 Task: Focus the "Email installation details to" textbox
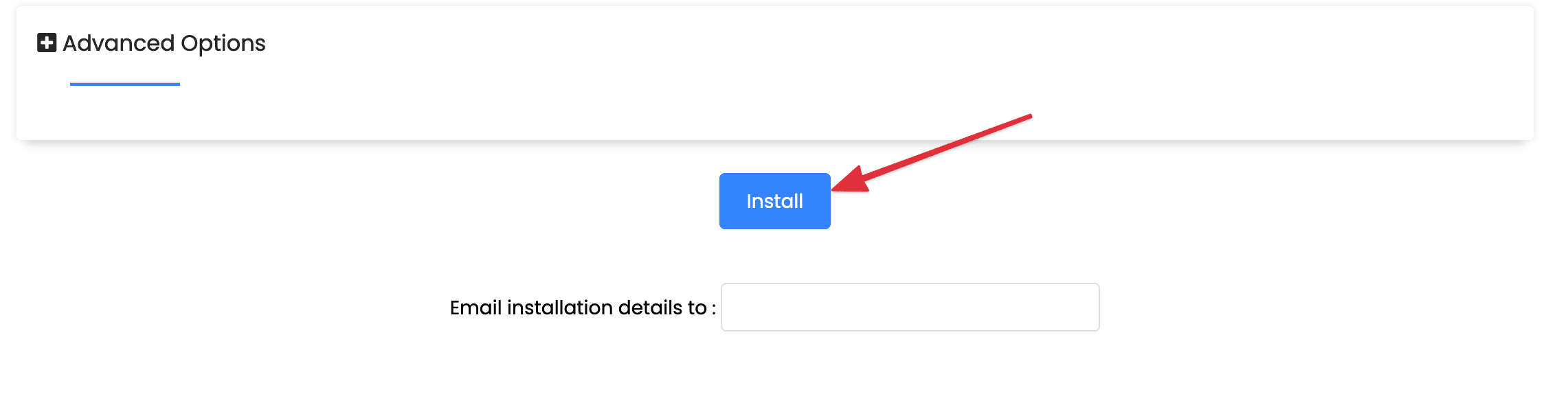point(910,308)
